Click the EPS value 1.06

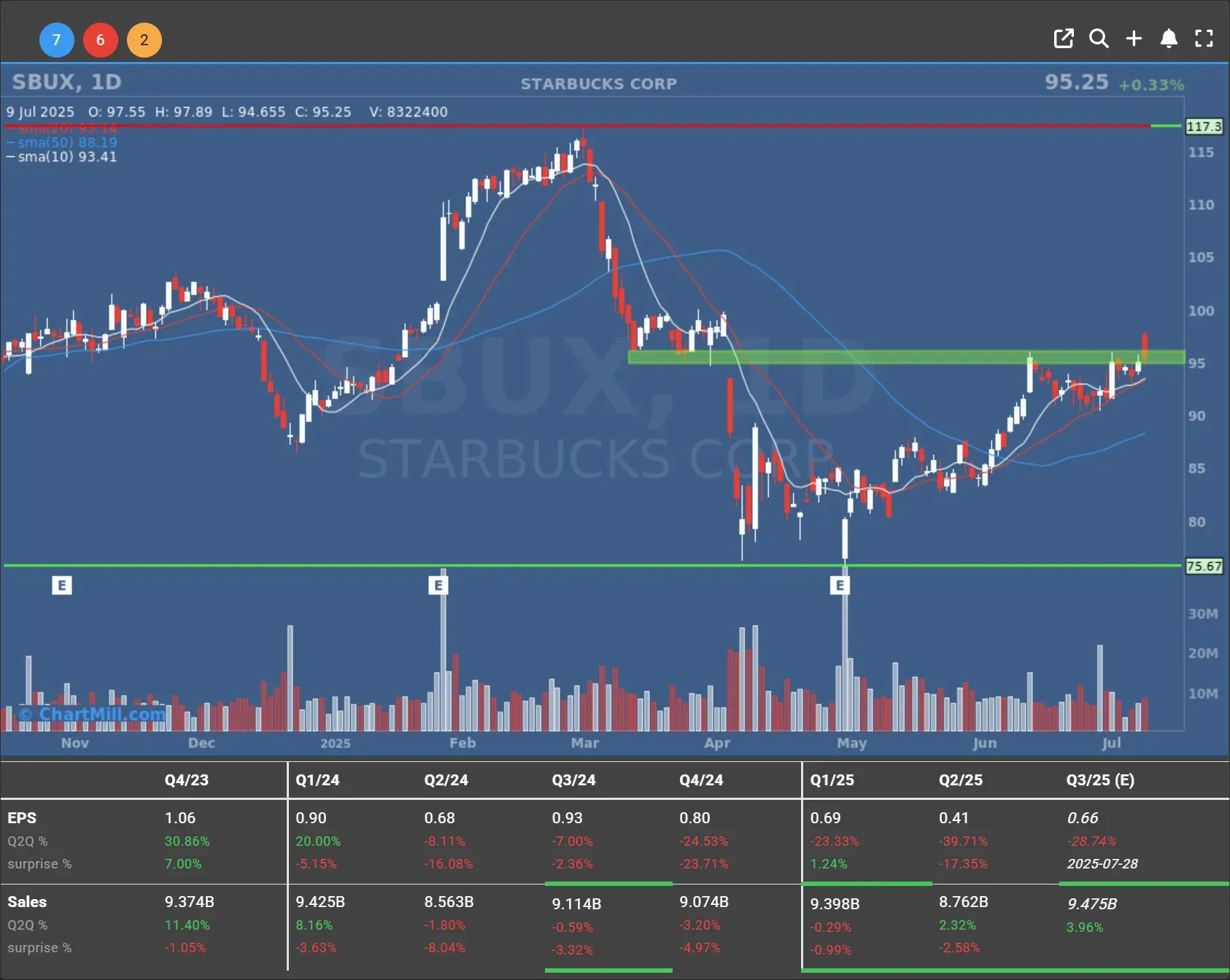tap(180, 818)
